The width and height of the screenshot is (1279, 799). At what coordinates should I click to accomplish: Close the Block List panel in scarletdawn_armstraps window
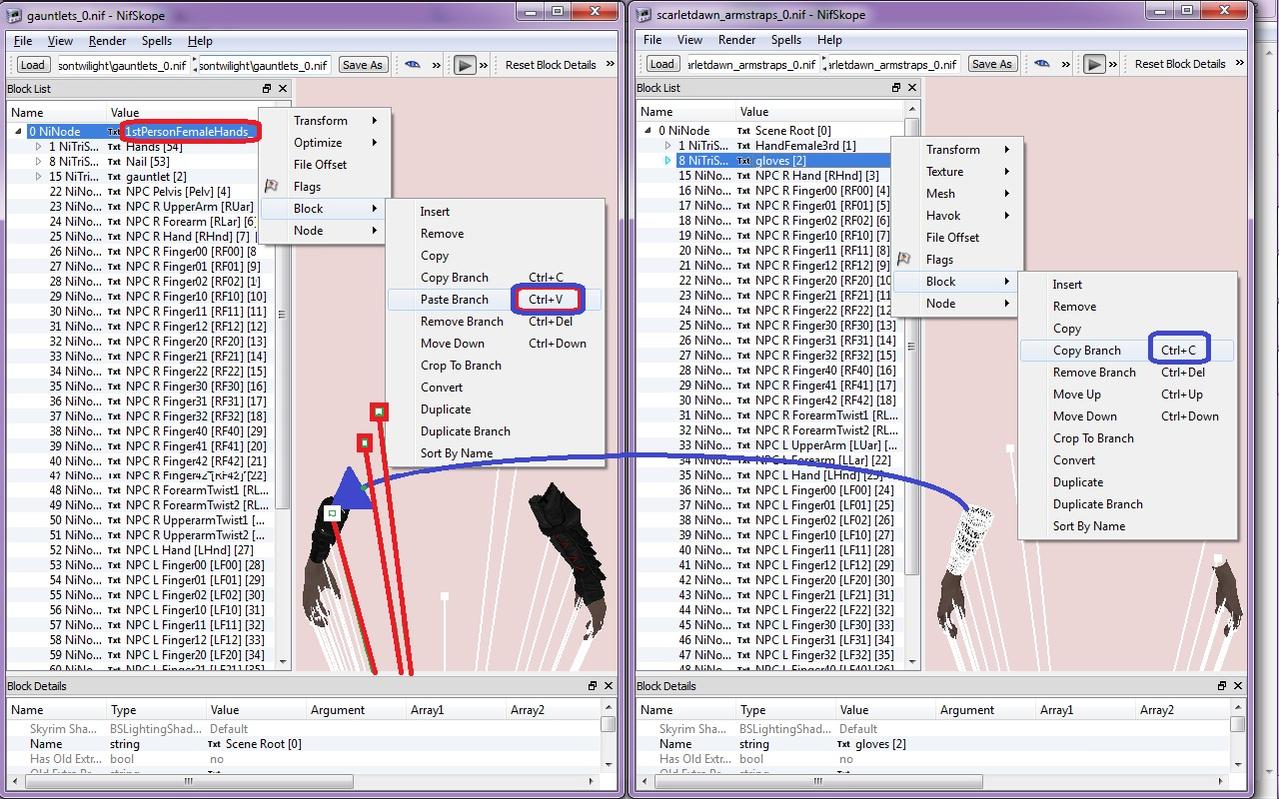tap(912, 88)
